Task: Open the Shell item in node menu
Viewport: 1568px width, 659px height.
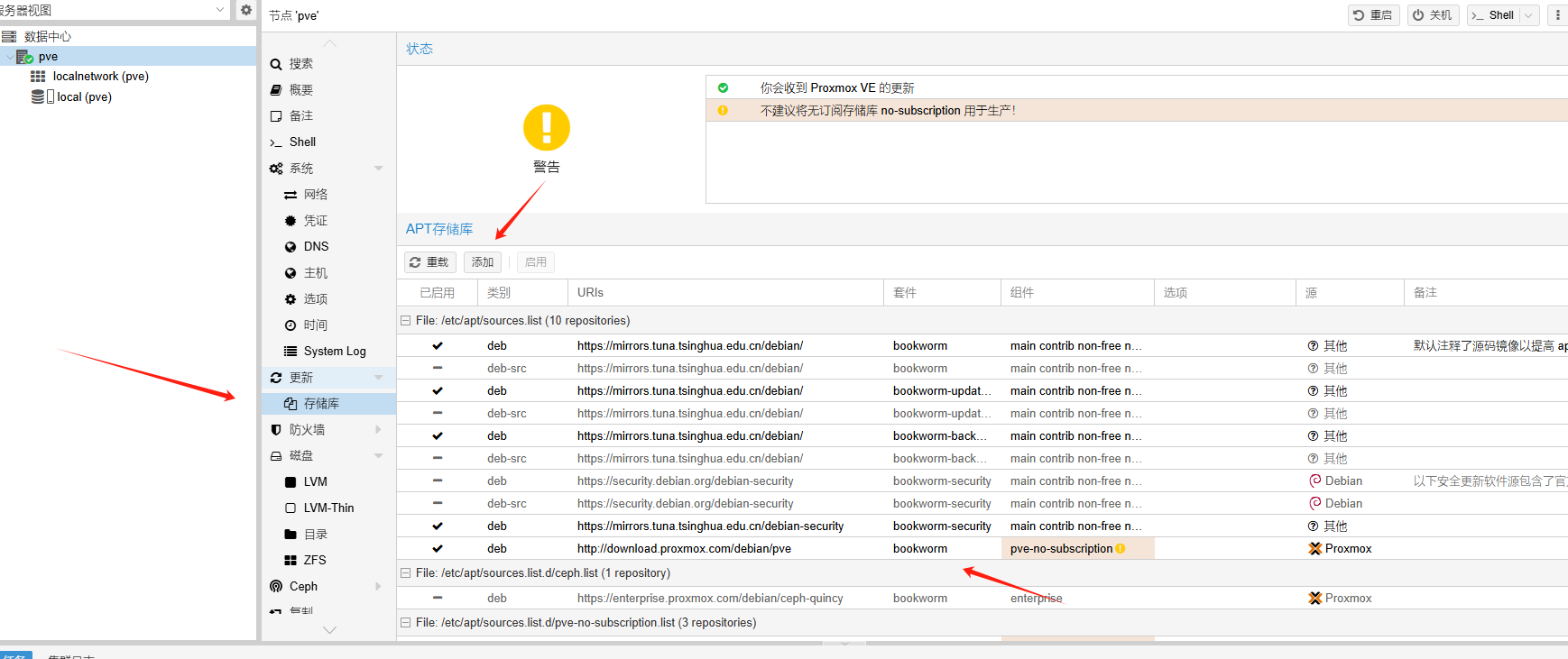Action: pyautogui.click(x=302, y=142)
